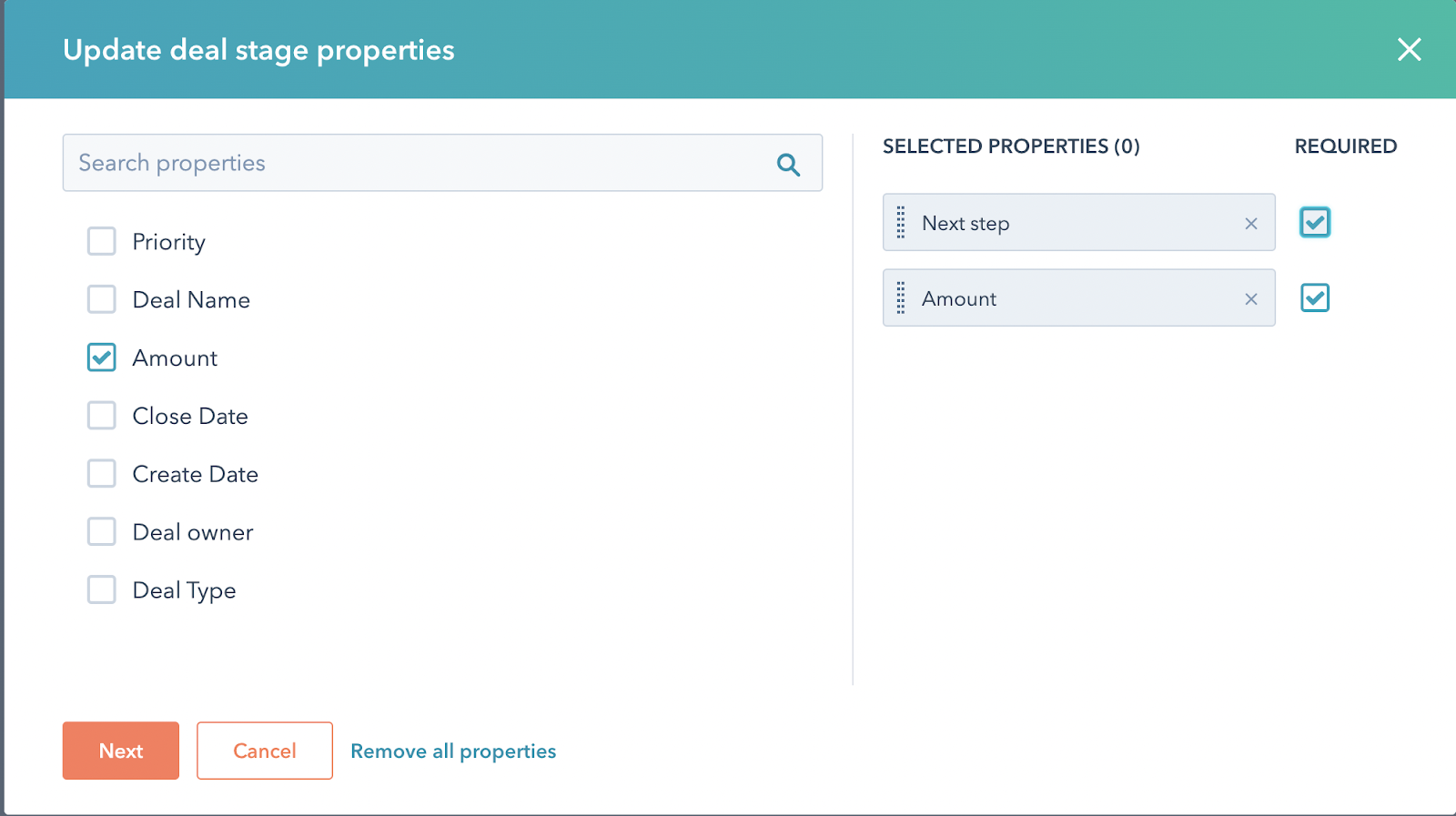The image size is (1456, 816).
Task: Grab the drag handle for Next step
Action: point(901,223)
